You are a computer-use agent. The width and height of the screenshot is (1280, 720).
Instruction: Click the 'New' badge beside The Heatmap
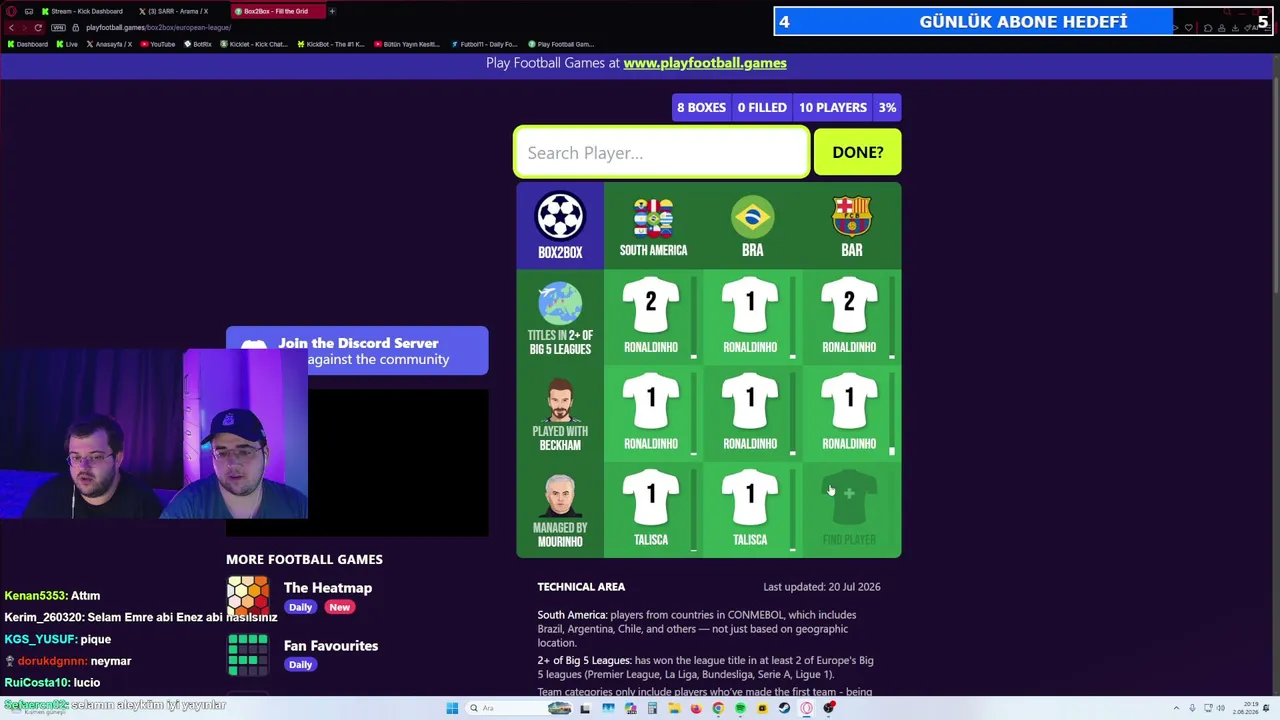(340, 607)
